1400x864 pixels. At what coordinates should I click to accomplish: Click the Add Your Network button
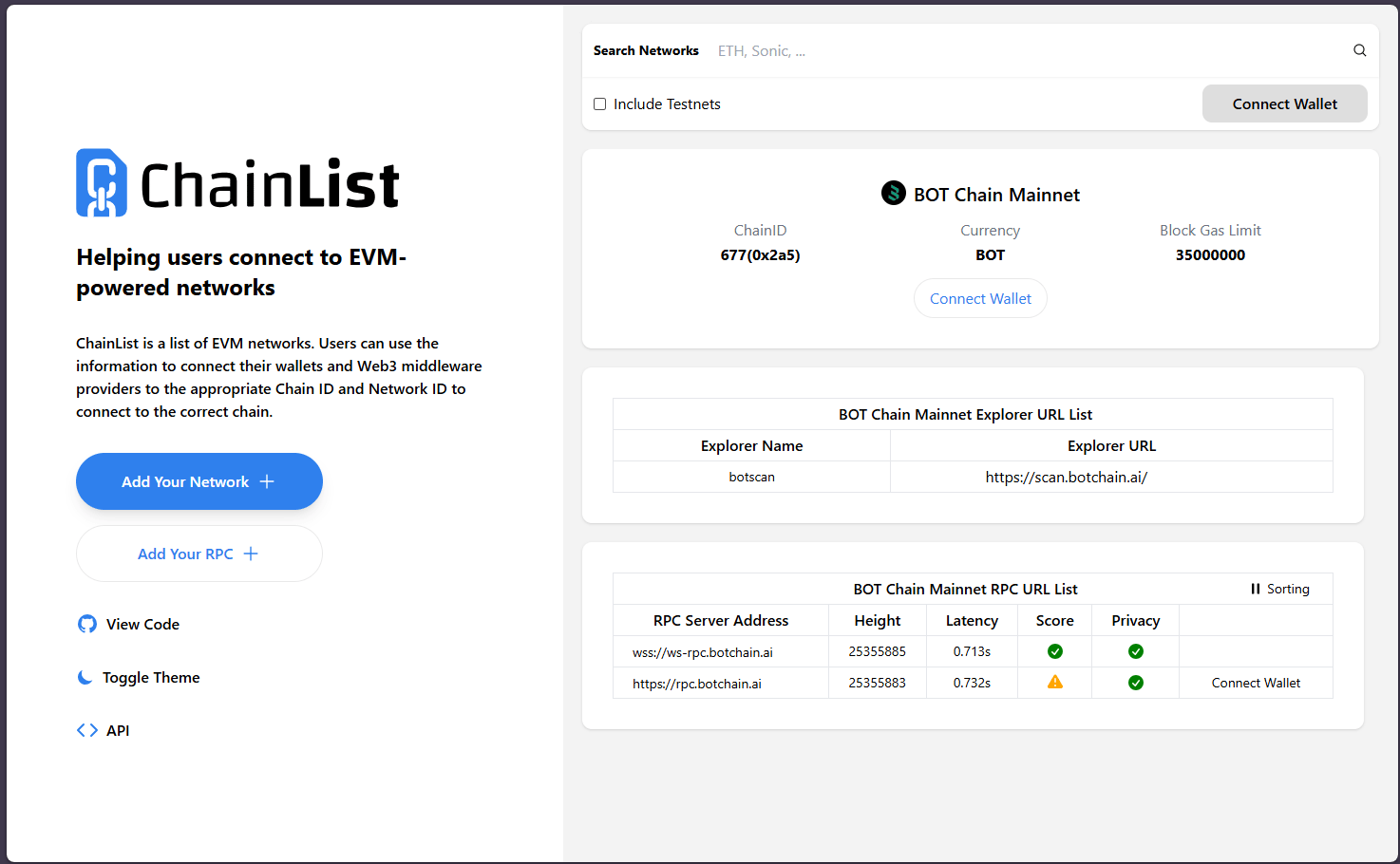click(199, 481)
